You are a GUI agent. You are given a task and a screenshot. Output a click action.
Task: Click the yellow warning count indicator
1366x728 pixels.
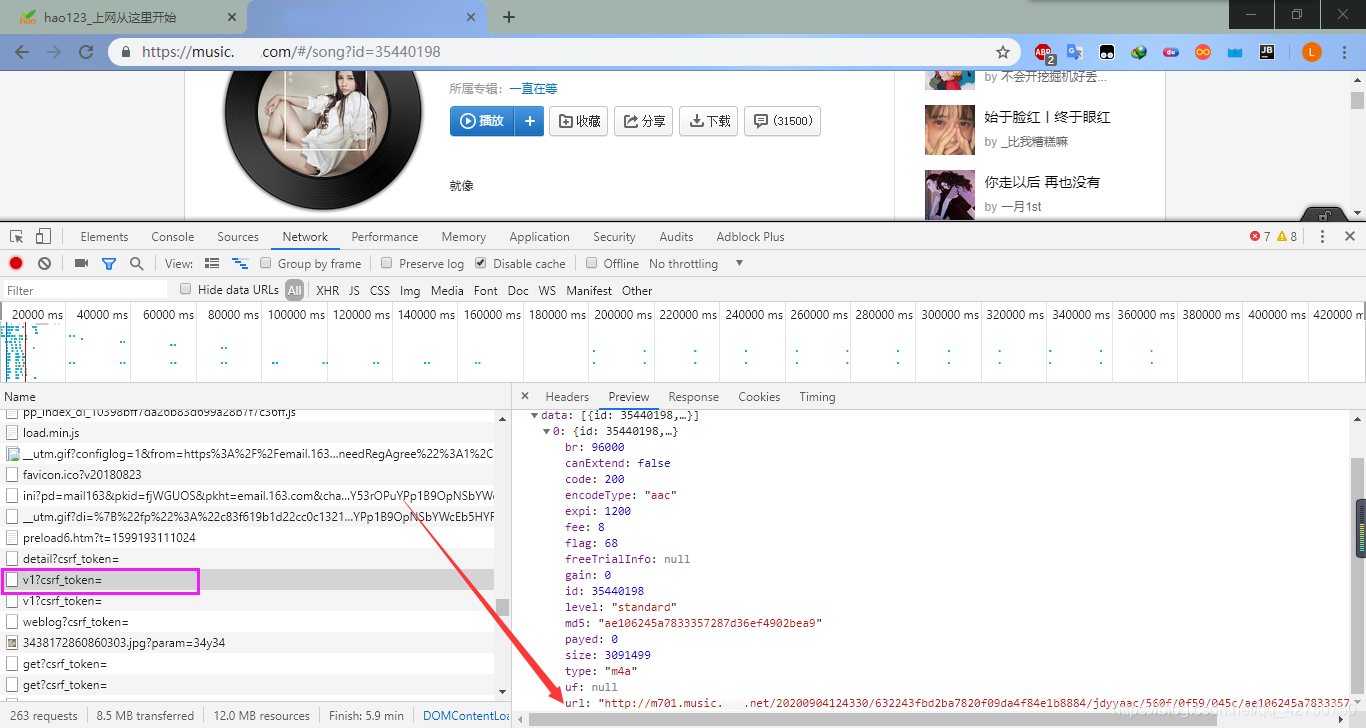(x=1287, y=237)
